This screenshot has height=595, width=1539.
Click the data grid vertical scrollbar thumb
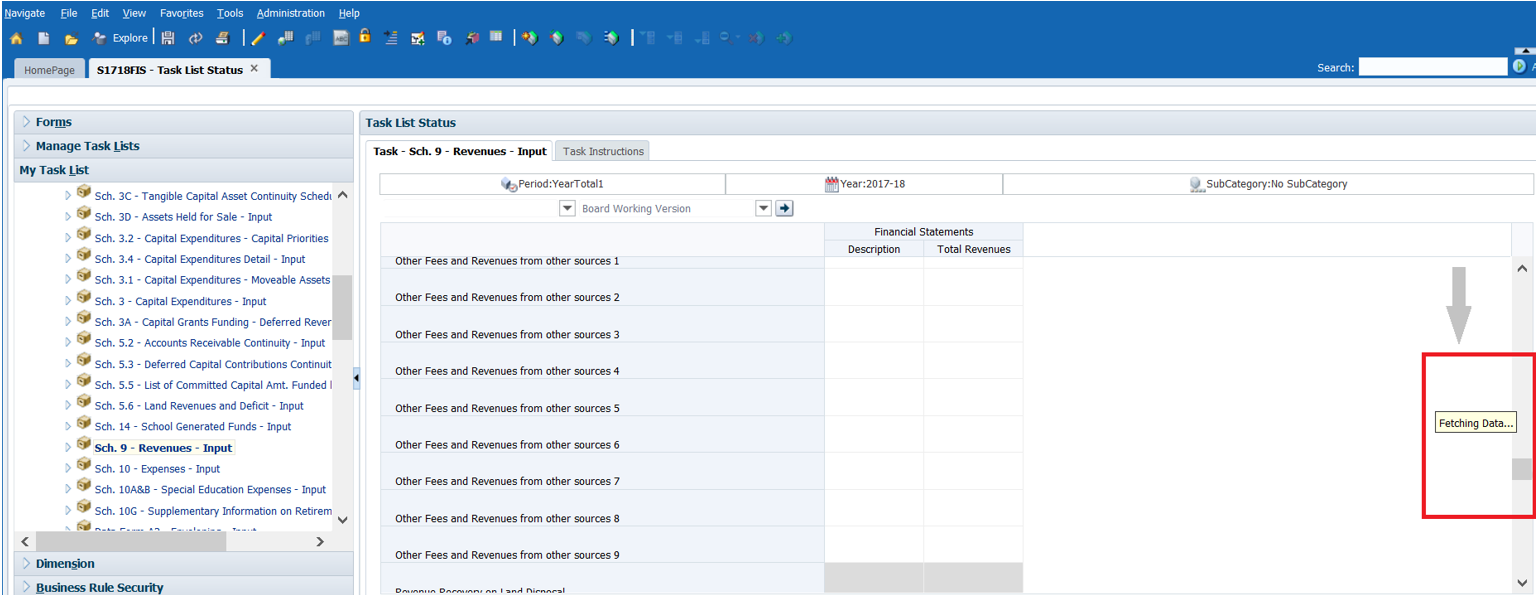tap(1521, 469)
